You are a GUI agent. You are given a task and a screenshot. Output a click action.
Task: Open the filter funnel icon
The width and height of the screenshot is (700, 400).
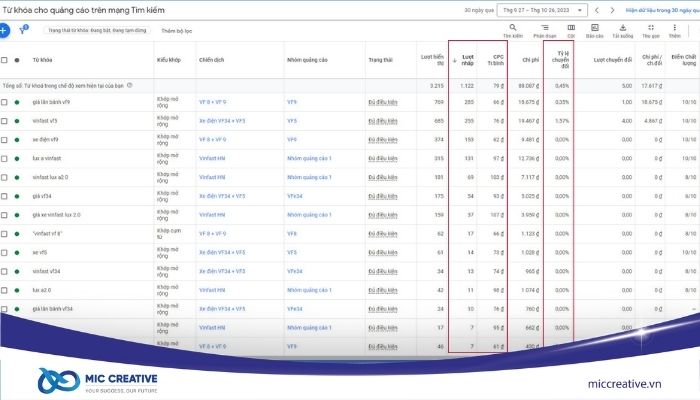(23, 30)
